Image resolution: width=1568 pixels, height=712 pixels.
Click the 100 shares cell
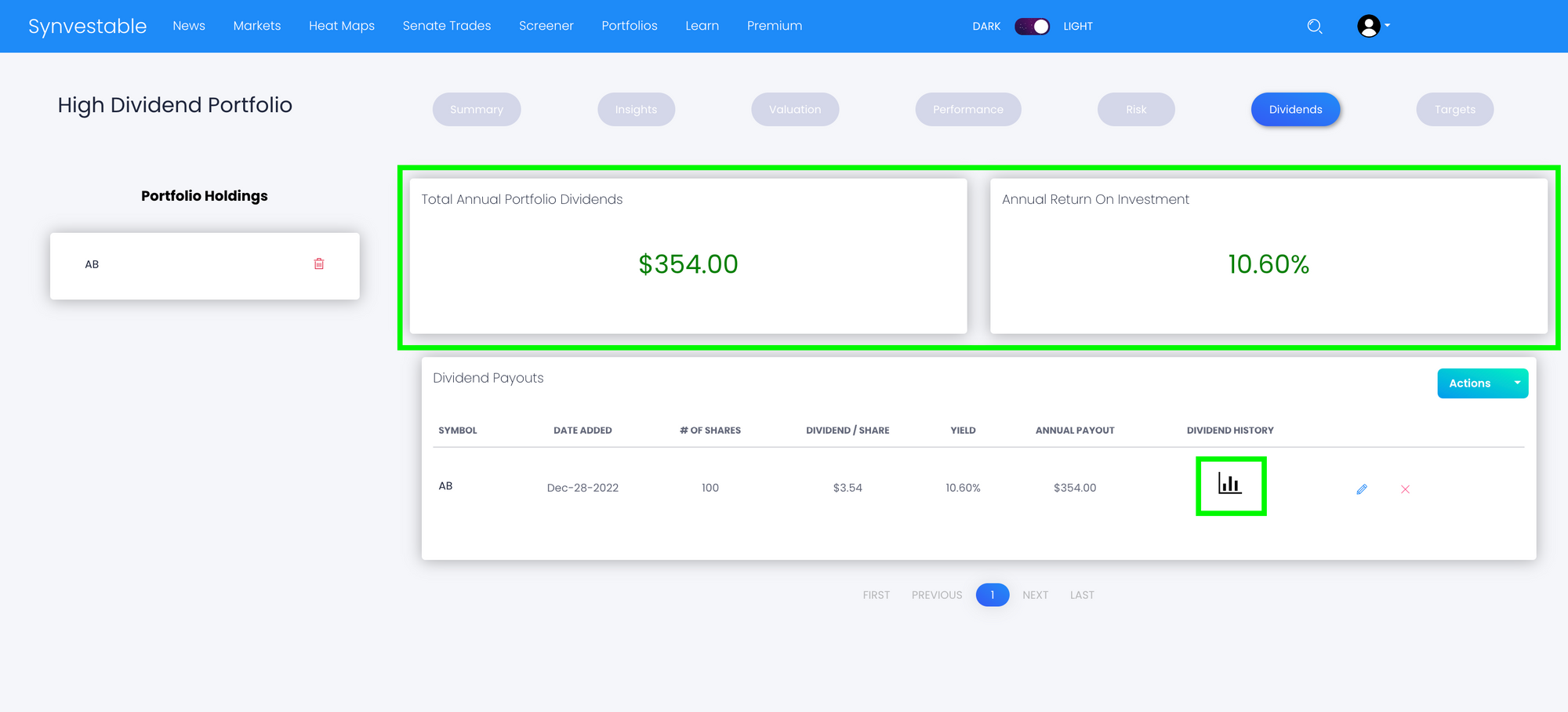710,488
